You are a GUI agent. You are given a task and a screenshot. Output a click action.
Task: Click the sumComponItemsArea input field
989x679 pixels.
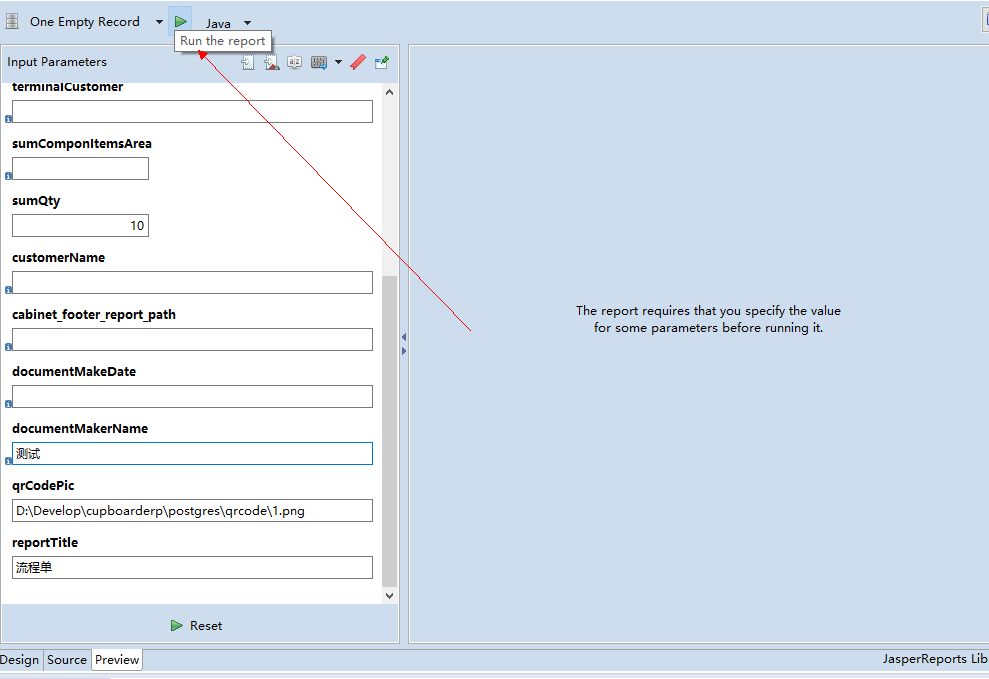coord(80,168)
